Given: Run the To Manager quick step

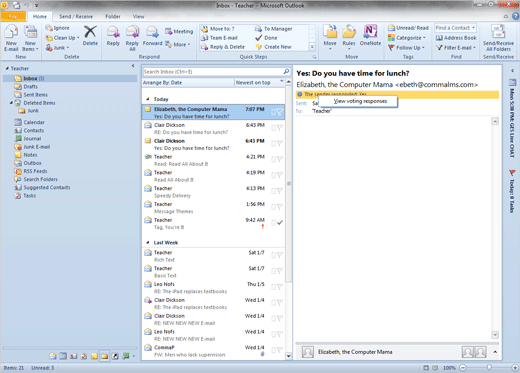Looking at the screenshot, I should [x=274, y=29].
